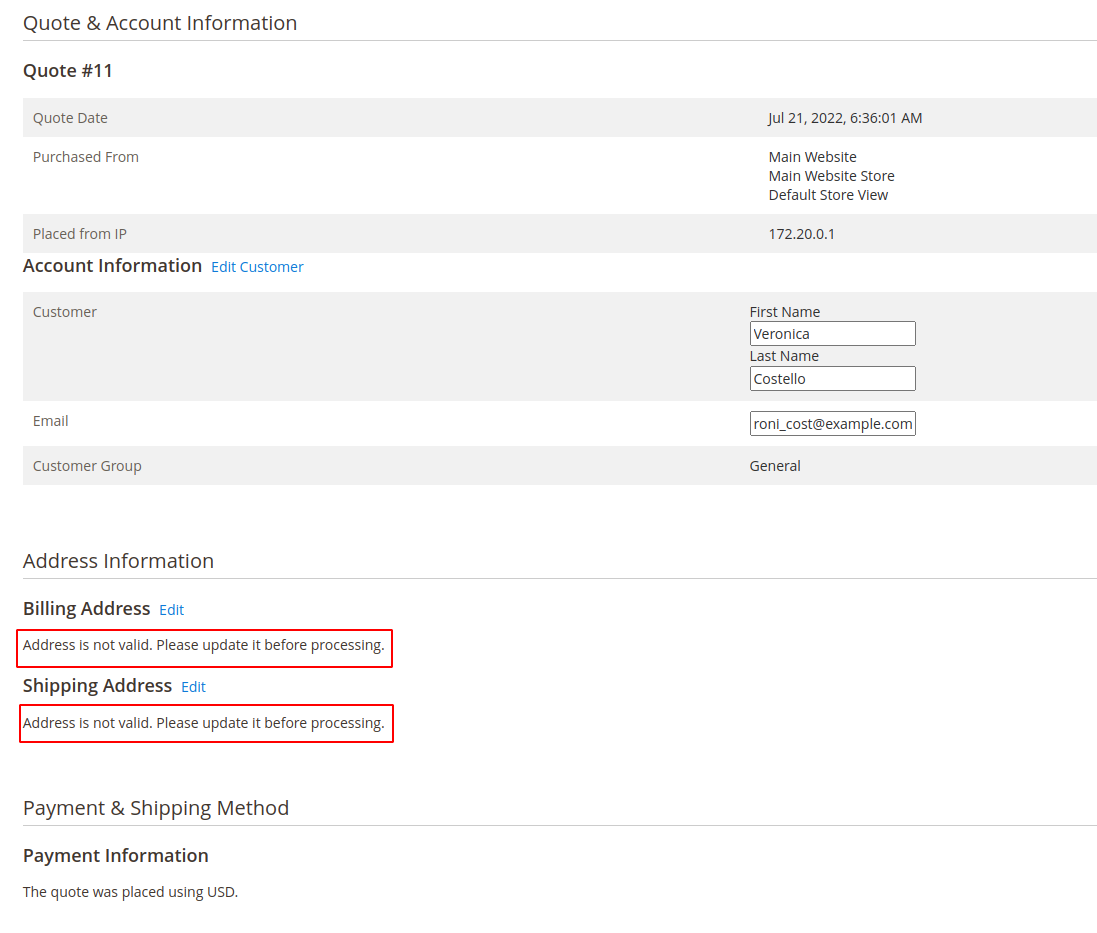The height and width of the screenshot is (933, 1097).
Task: Click the Payment Information heading
Action: tap(116, 856)
